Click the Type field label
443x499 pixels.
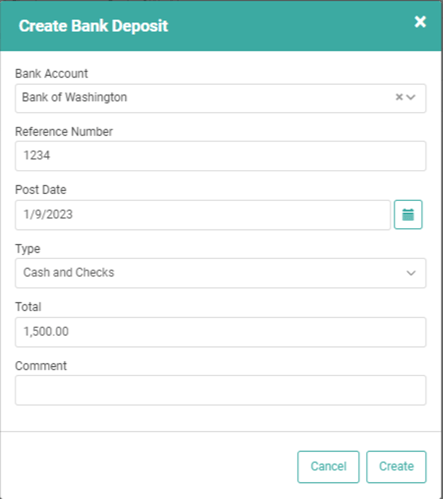click(28, 249)
